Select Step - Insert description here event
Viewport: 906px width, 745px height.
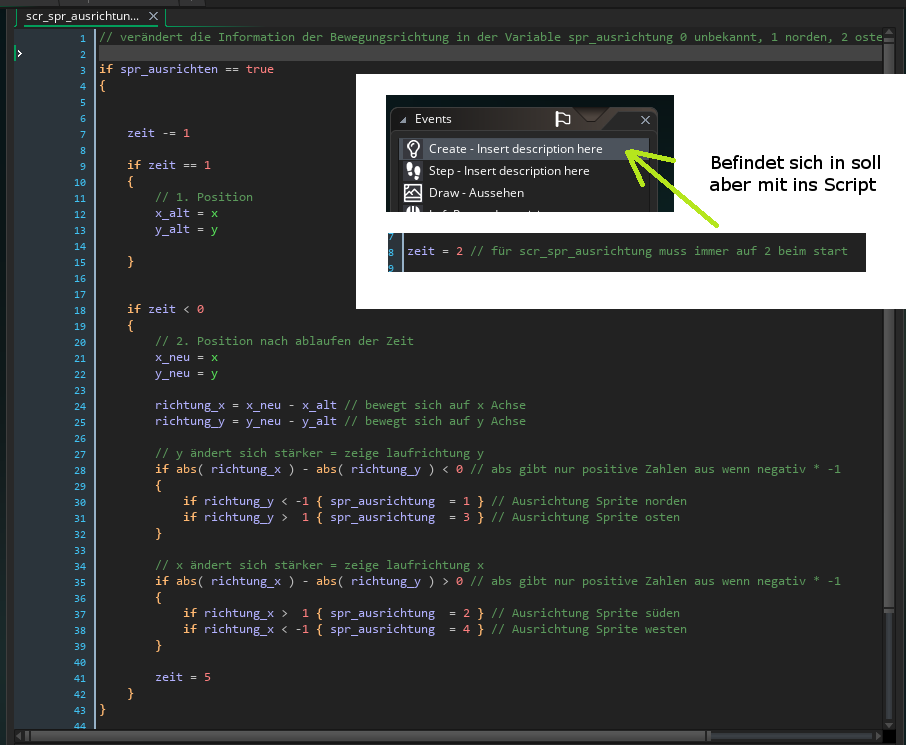tap(509, 171)
